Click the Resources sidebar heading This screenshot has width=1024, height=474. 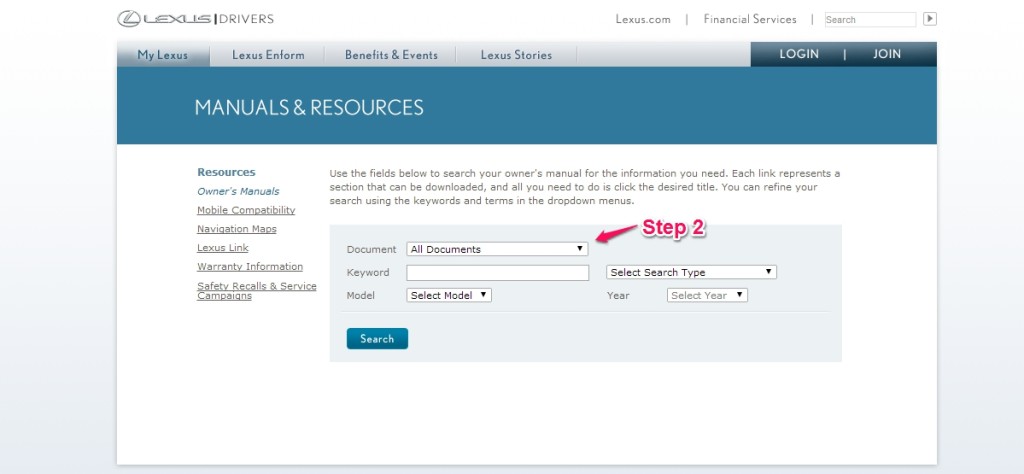pyautogui.click(x=226, y=172)
